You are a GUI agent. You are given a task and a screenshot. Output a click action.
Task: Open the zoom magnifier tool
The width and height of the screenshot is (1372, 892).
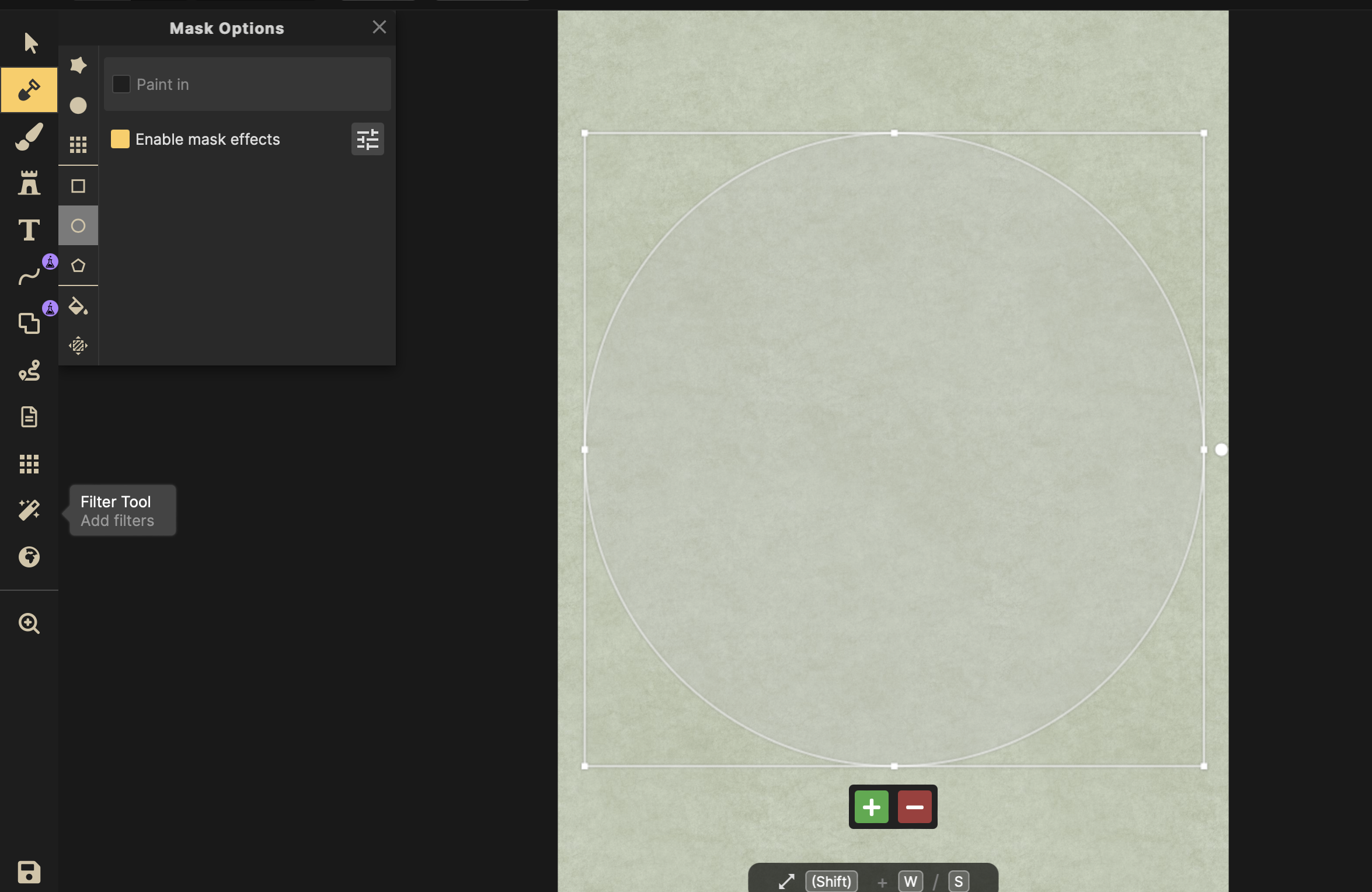point(29,623)
